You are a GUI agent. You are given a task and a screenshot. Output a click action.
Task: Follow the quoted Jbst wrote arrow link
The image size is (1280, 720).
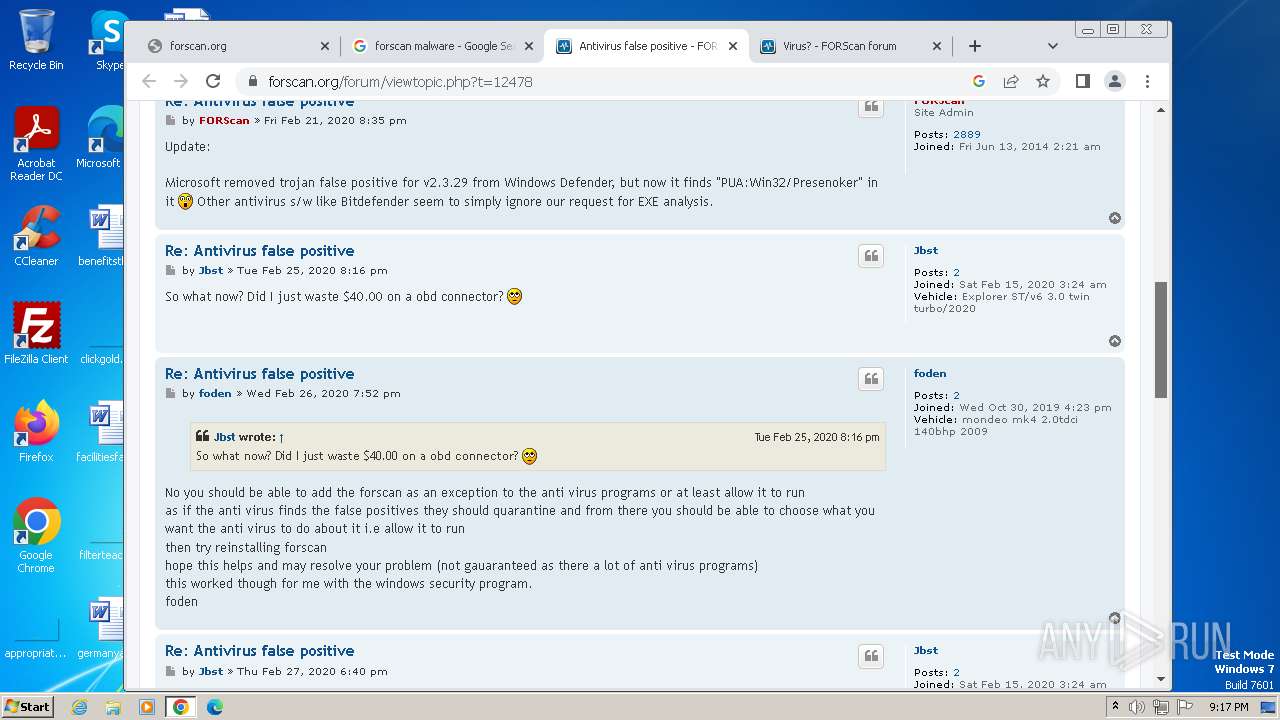tap(282, 437)
